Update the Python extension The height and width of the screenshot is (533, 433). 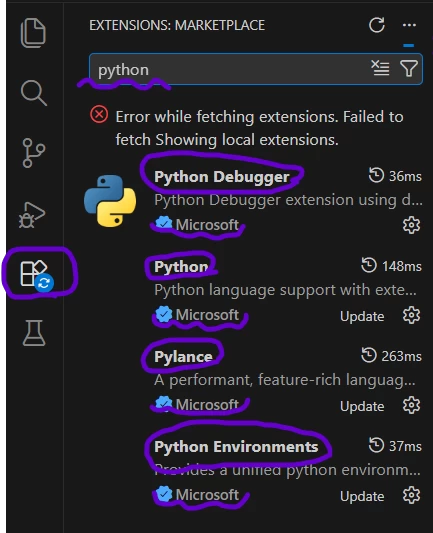coord(362,316)
